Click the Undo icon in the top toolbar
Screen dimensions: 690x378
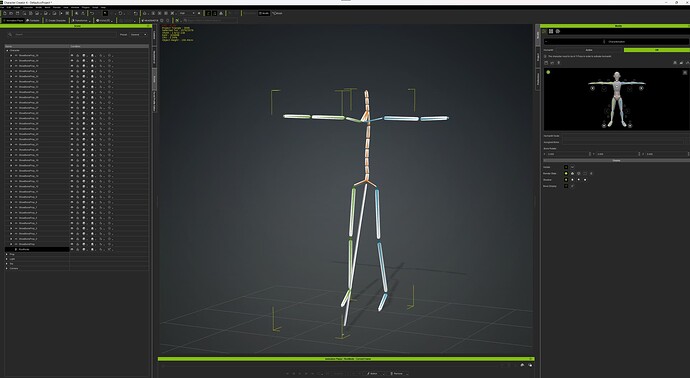(92, 13)
